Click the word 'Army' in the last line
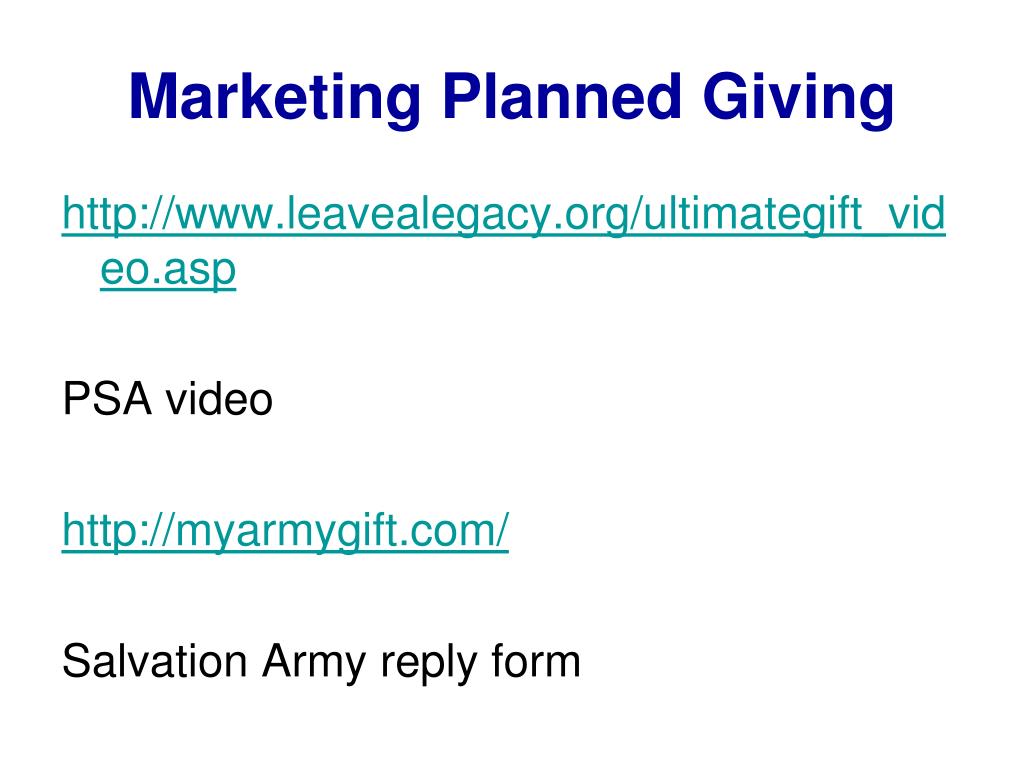Viewport: 1024px width, 768px height. coord(314,663)
